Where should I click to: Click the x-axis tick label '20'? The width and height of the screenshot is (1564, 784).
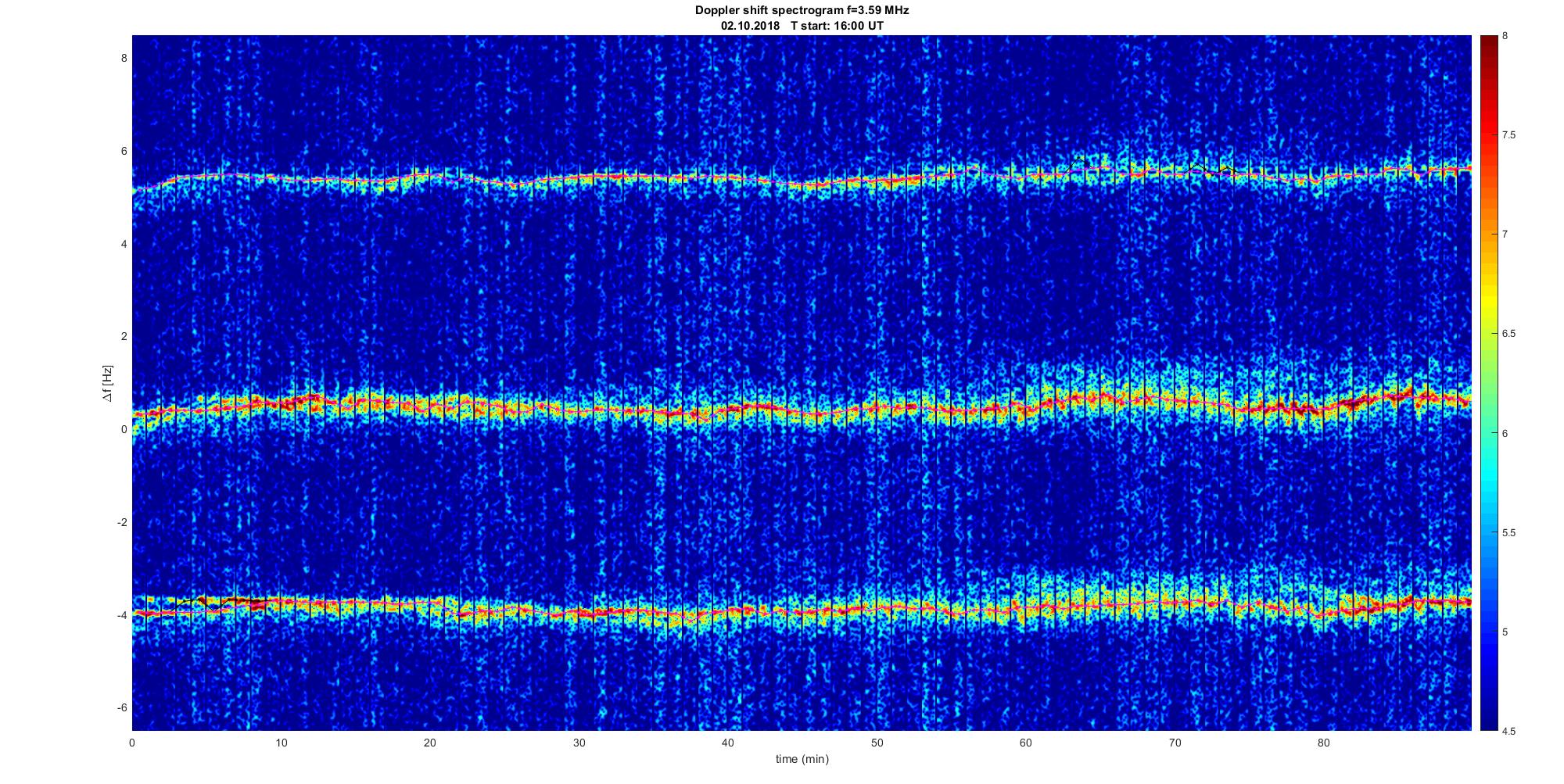pos(430,743)
